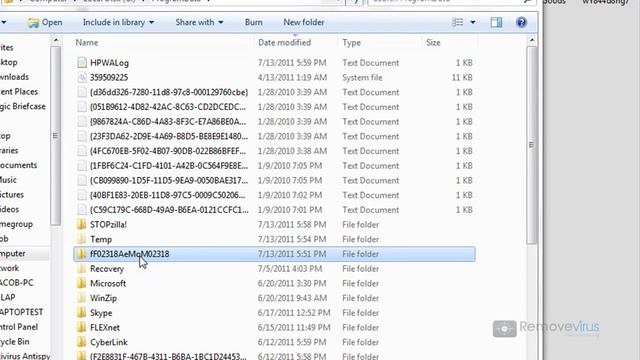Click the Recovery folder name
This screenshot has height=360, width=640.
107,269
